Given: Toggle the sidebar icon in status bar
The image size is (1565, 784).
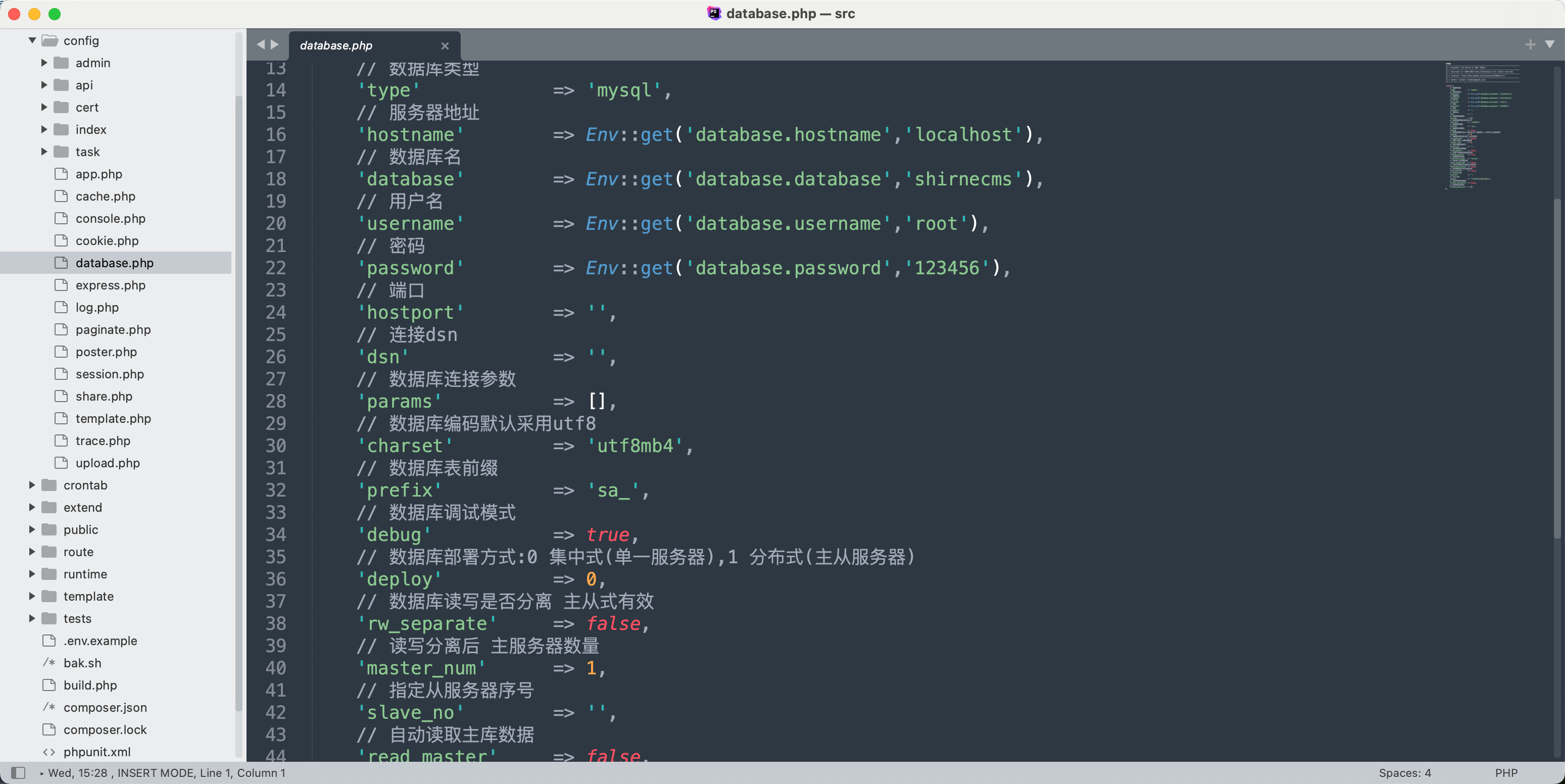Looking at the screenshot, I should click(x=18, y=773).
